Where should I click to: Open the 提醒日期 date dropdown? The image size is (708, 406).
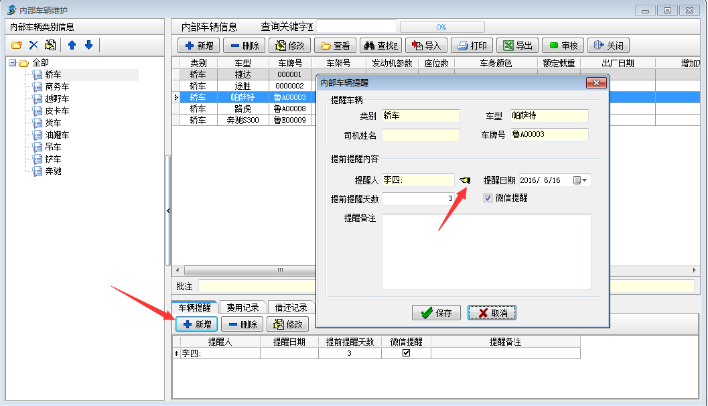click(582, 180)
